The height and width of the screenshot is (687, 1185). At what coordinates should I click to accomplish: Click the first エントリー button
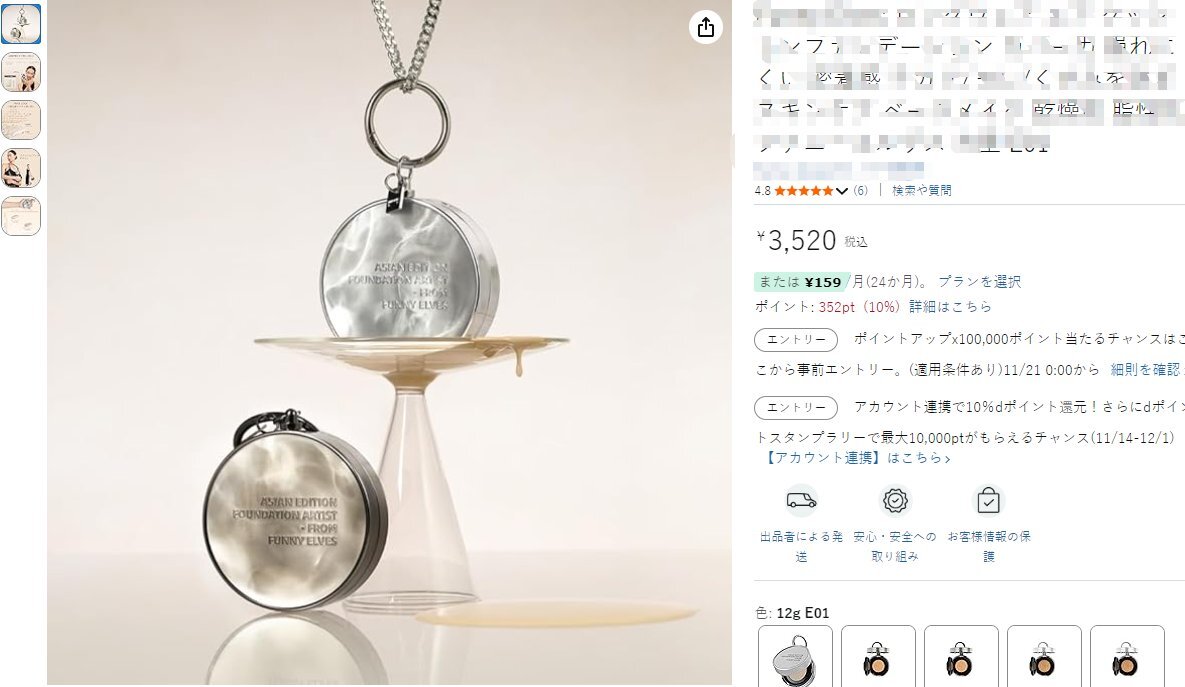click(796, 339)
